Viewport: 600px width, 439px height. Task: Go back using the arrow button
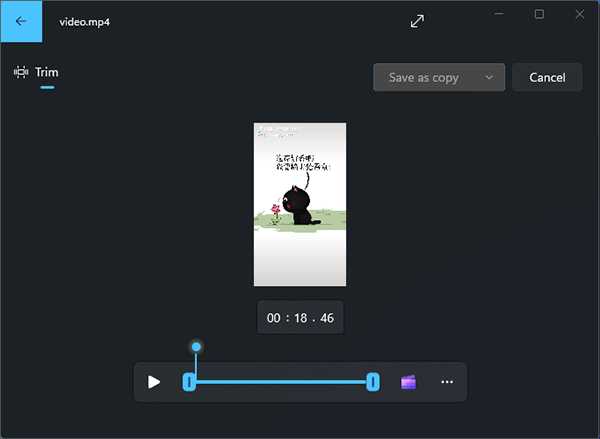[x=21, y=21]
